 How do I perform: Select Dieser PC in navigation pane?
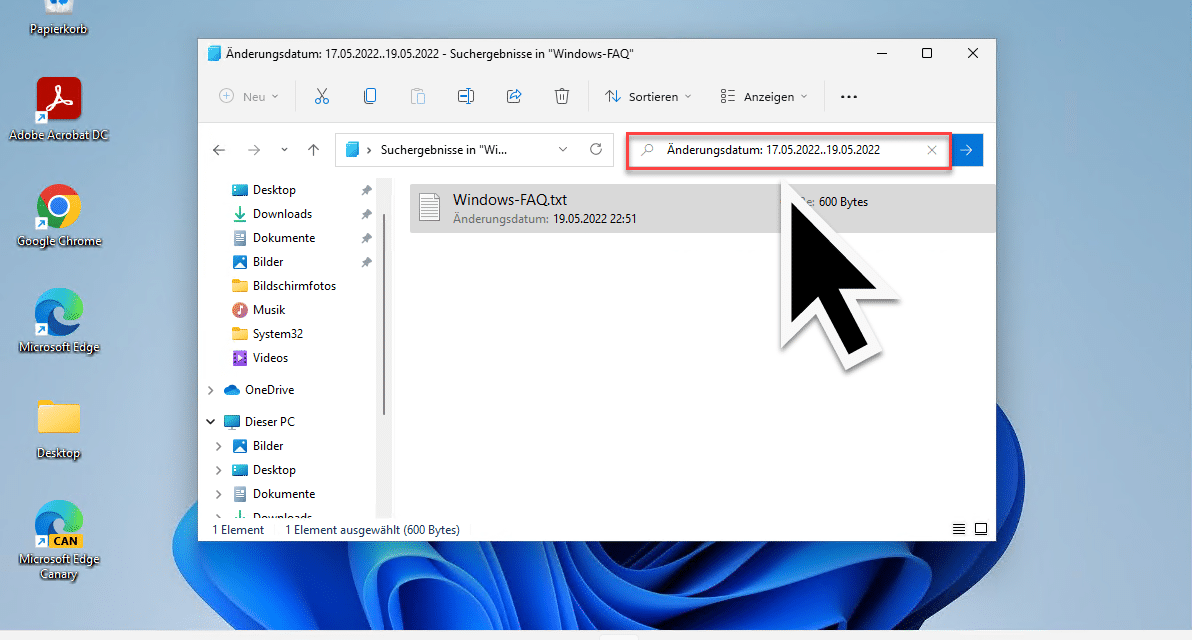[269, 422]
